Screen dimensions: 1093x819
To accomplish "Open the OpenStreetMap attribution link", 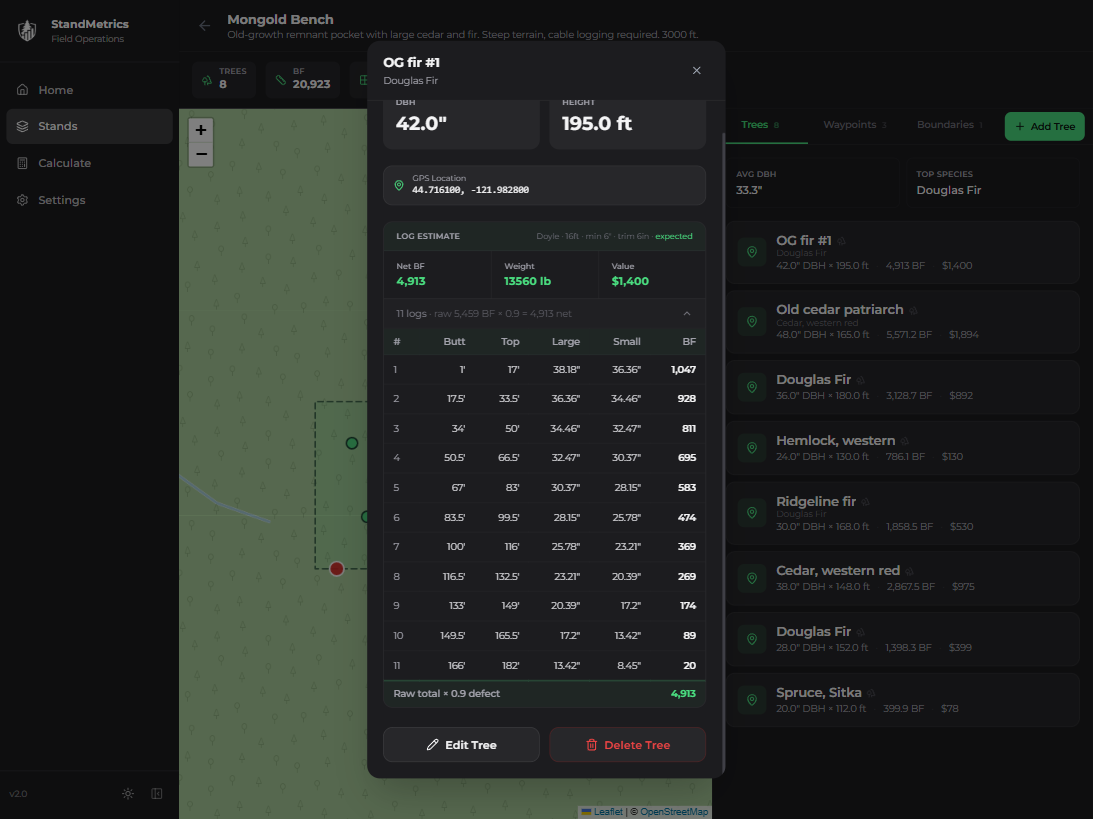I will (x=674, y=812).
